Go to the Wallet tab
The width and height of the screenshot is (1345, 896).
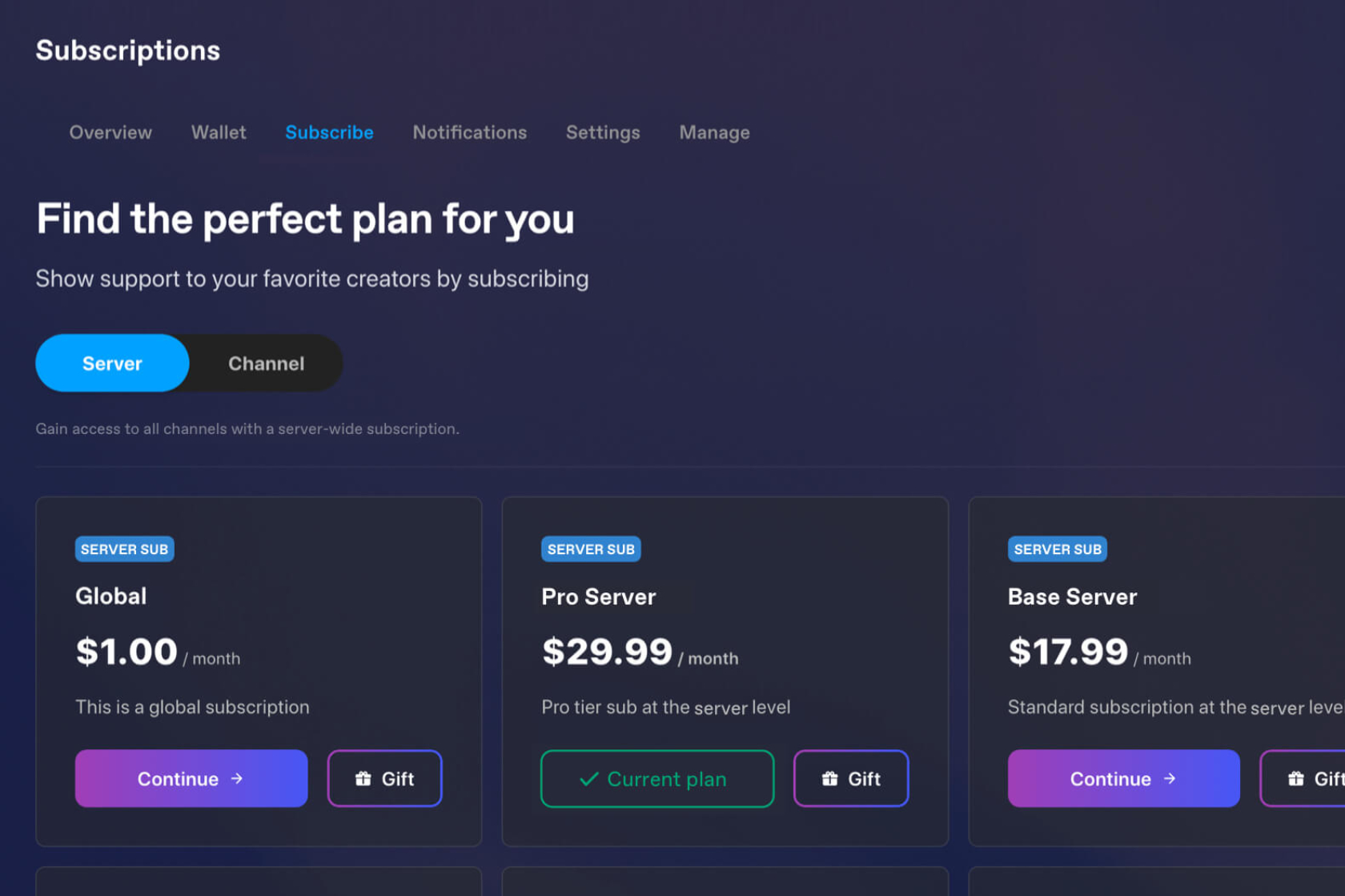click(x=219, y=133)
